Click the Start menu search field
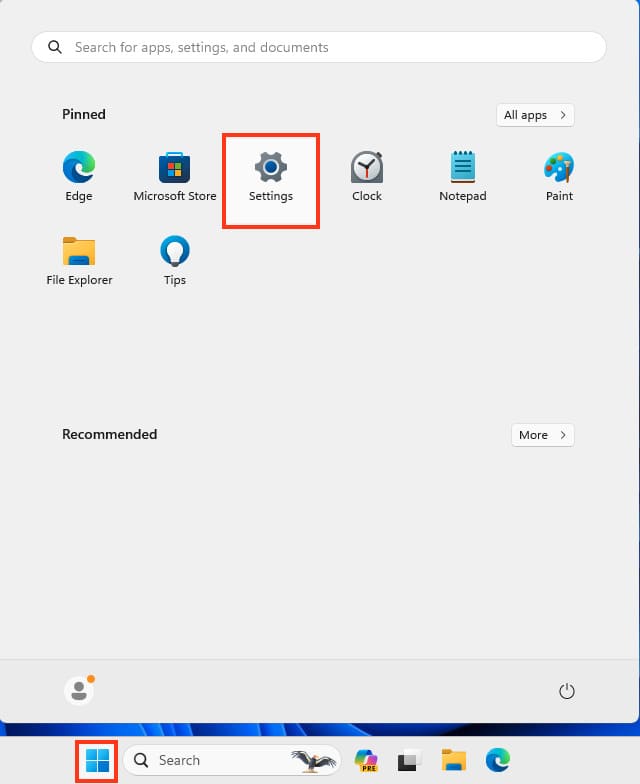The image size is (640, 784). 318,47
